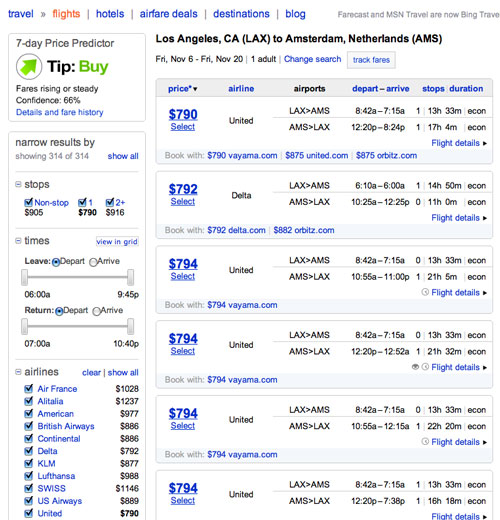This screenshot has width=500, height=520.
Task: Collapse the stops filter section
Action: [18, 184]
